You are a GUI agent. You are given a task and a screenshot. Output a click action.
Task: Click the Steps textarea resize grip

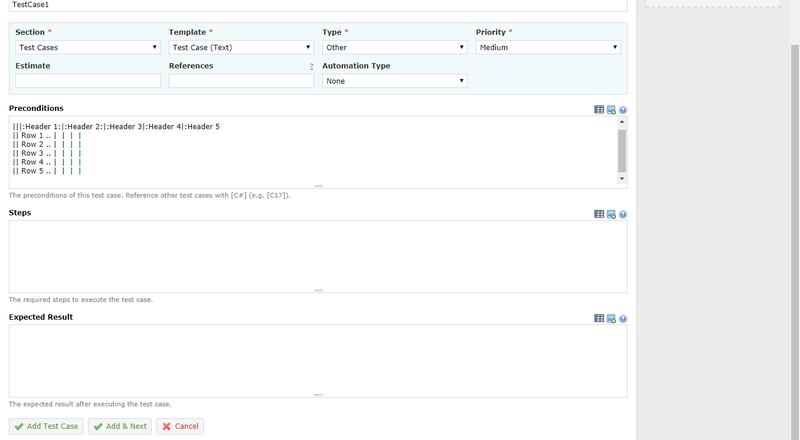tap(318, 290)
